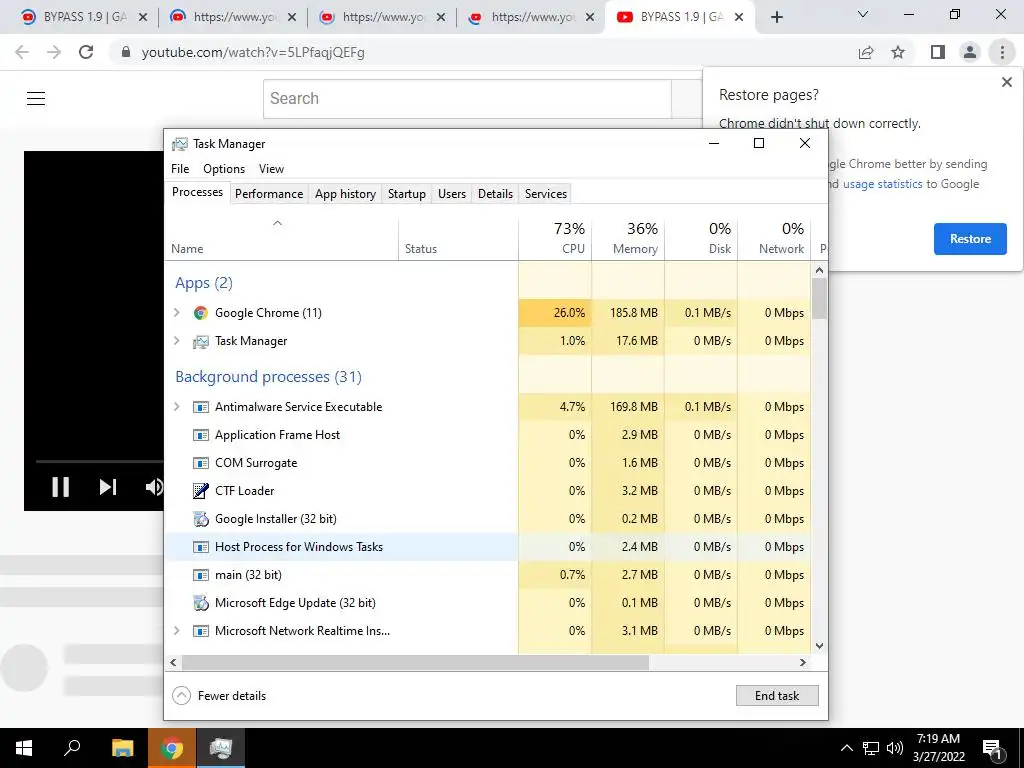Bookmark this page with the star icon
Screen dimensions: 1024x768
click(898, 52)
